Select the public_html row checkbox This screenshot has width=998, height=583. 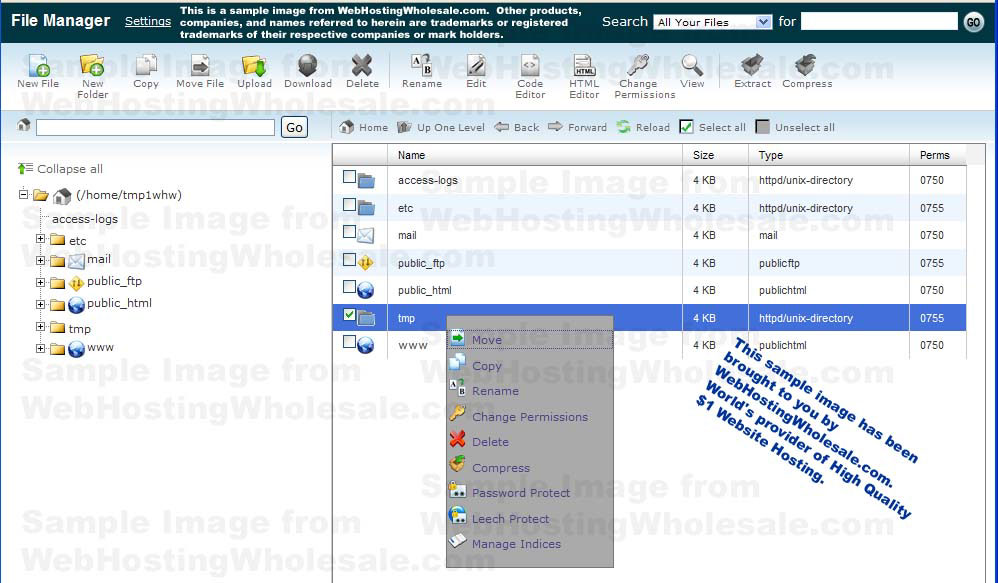pyautogui.click(x=349, y=286)
